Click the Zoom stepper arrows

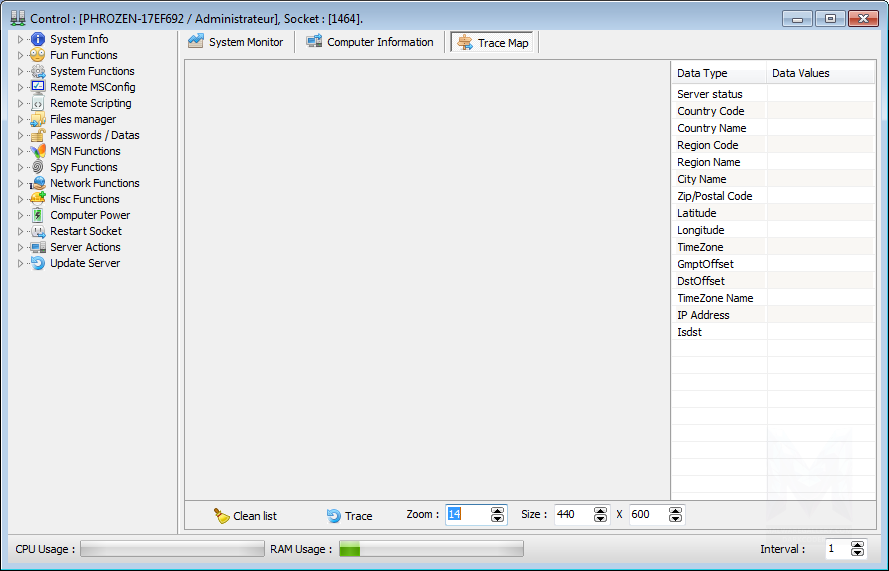click(x=498, y=515)
